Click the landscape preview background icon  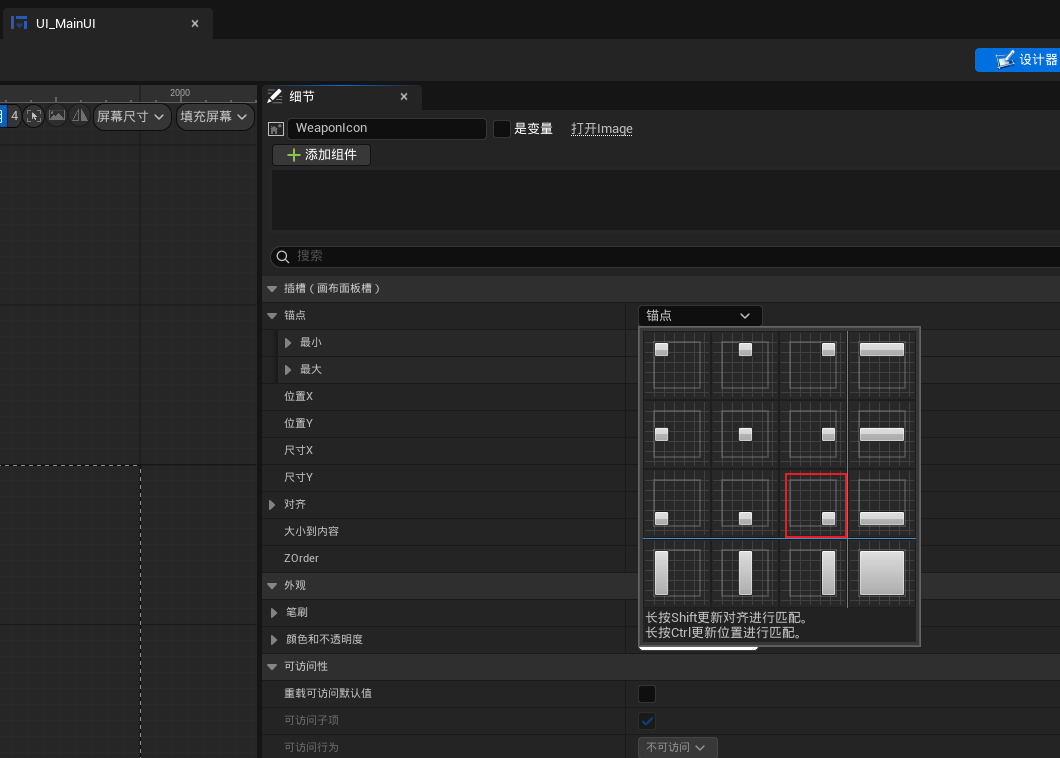point(57,116)
